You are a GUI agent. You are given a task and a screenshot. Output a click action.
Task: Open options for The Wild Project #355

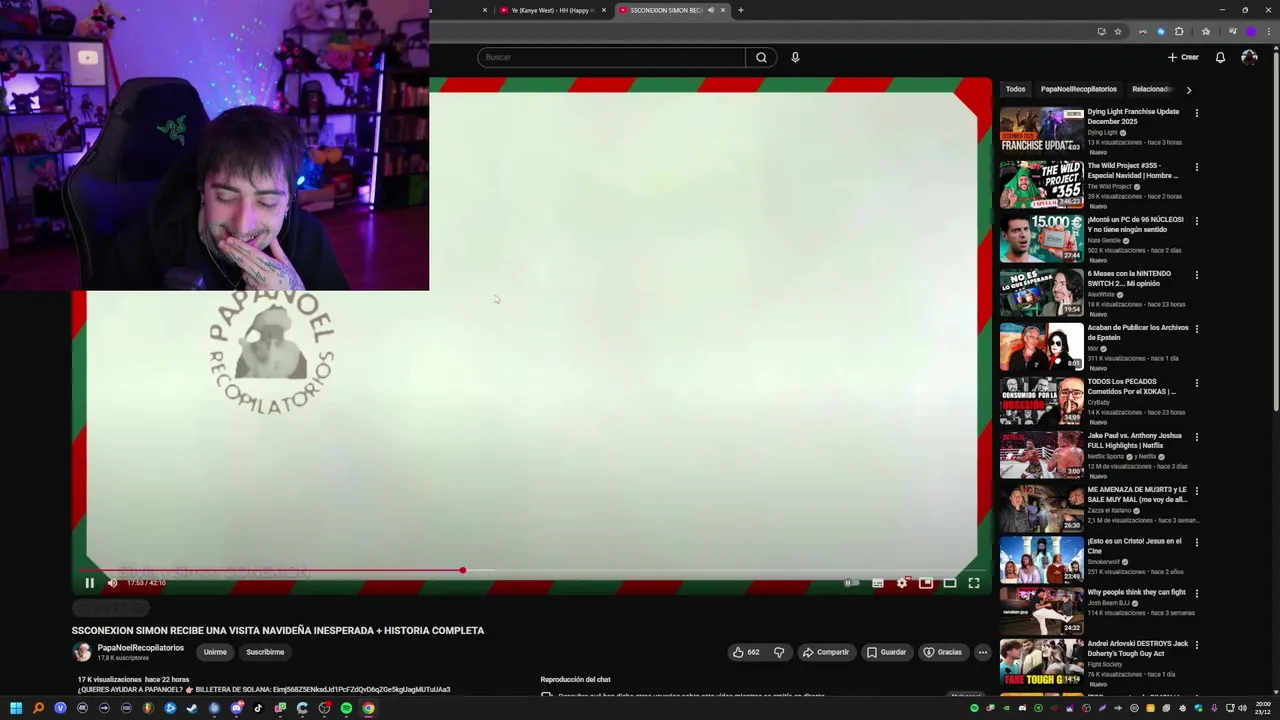tap(1196, 167)
